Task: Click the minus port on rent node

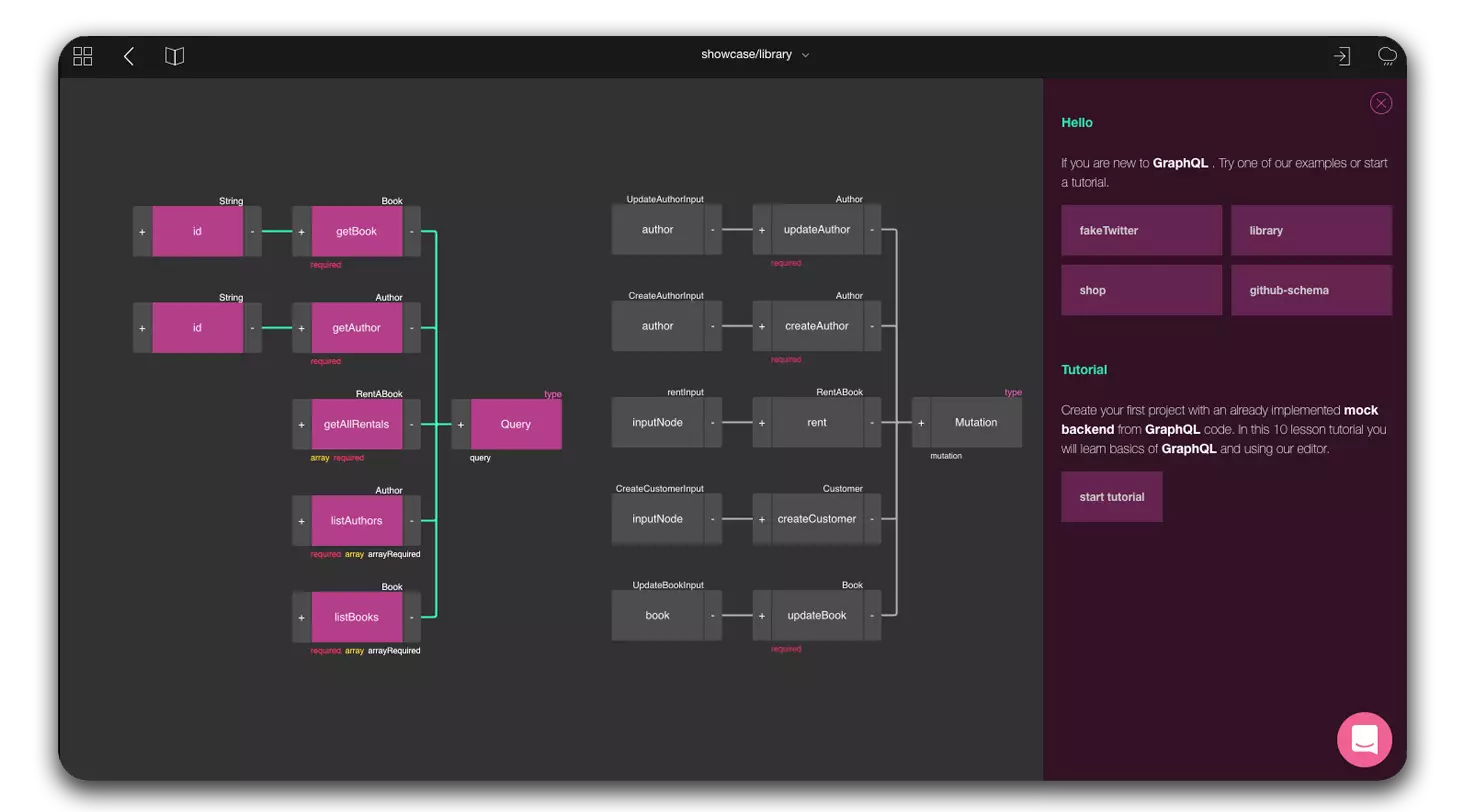Action: coord(872,422)
